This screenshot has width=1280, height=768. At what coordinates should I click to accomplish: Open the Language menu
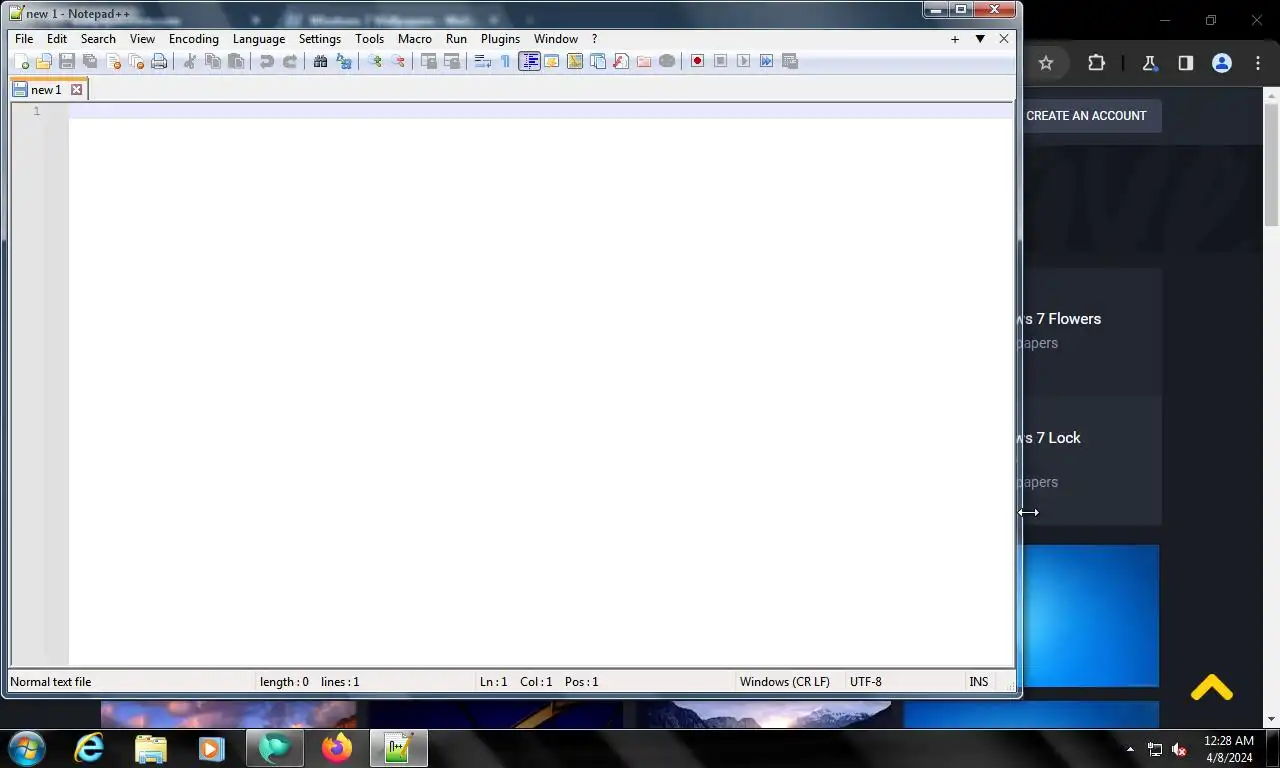(x=259, y=39)
